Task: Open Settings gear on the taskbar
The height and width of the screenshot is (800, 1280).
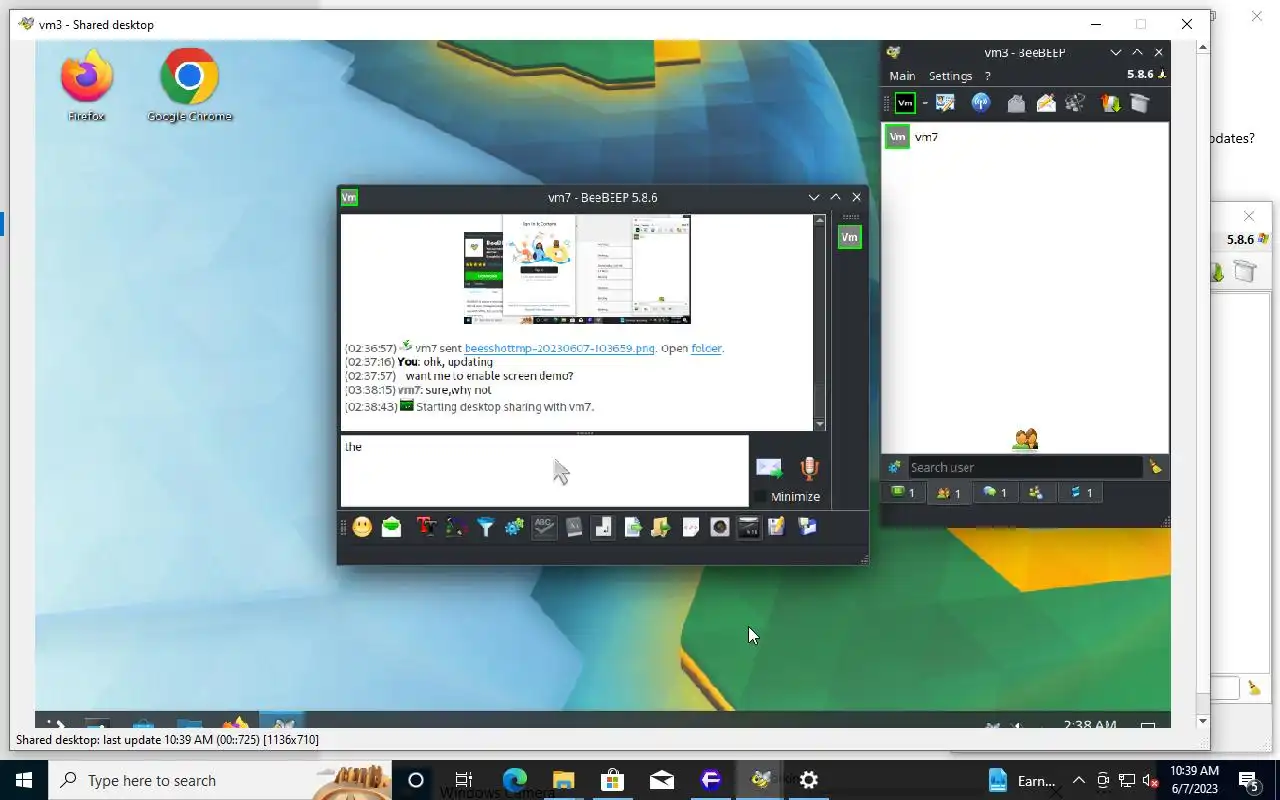Action: 809,780
